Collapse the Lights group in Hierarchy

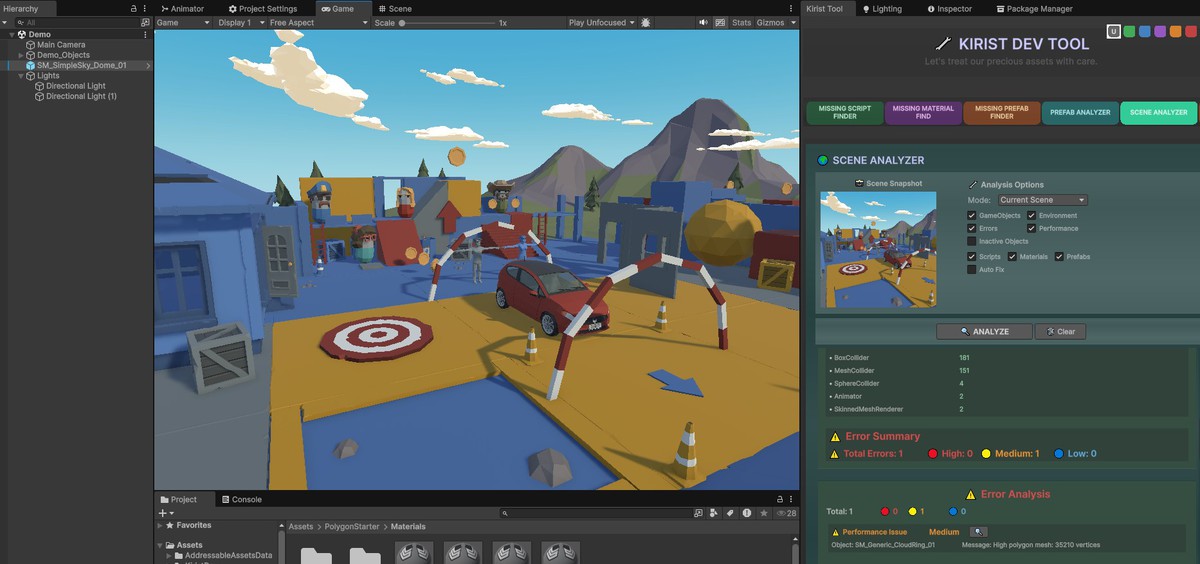tap(21, 76)
